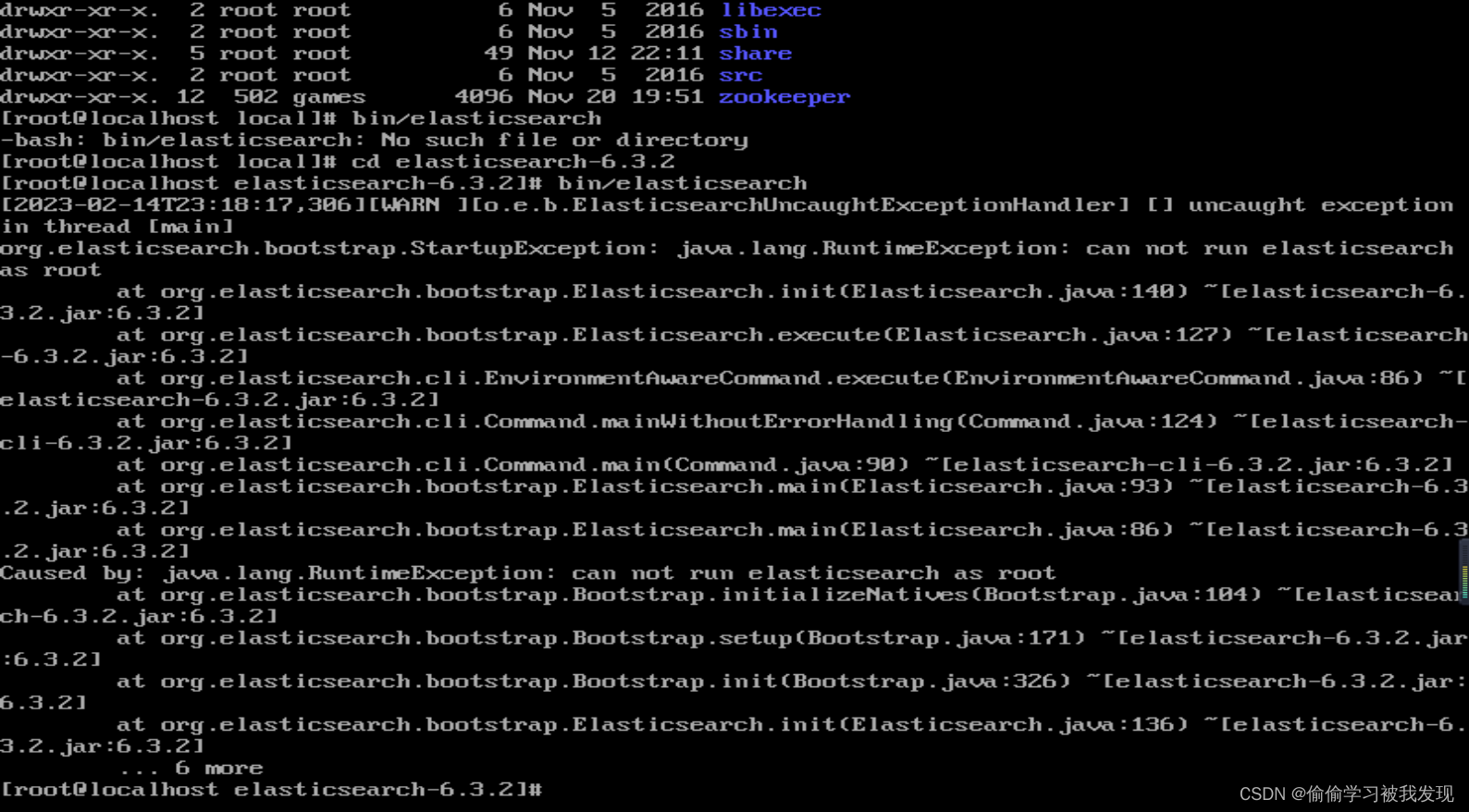This screenshot has height=812, width=1469.
Task: Click 'Command.java:90' stack frame reference
Action: click(x=784, y=465)
